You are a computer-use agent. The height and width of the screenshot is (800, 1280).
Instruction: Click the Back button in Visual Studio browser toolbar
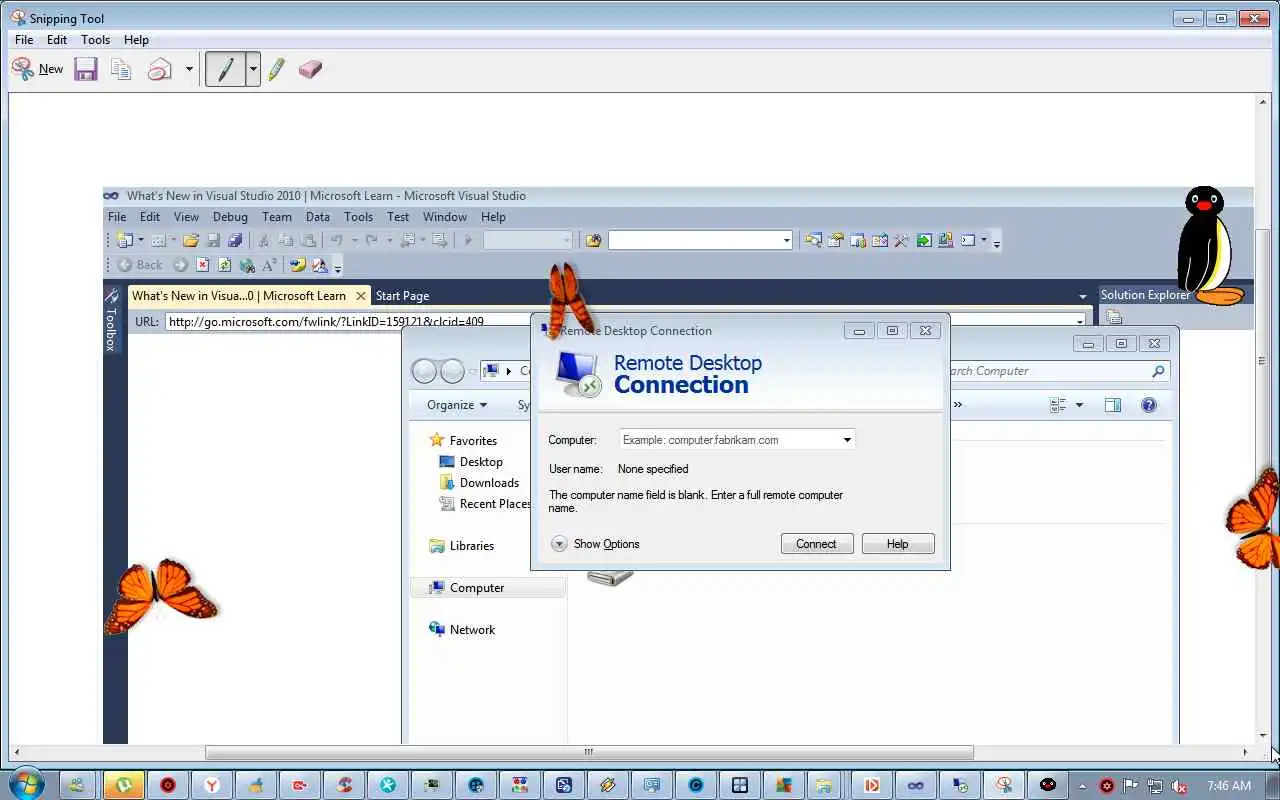coord(140,265)
